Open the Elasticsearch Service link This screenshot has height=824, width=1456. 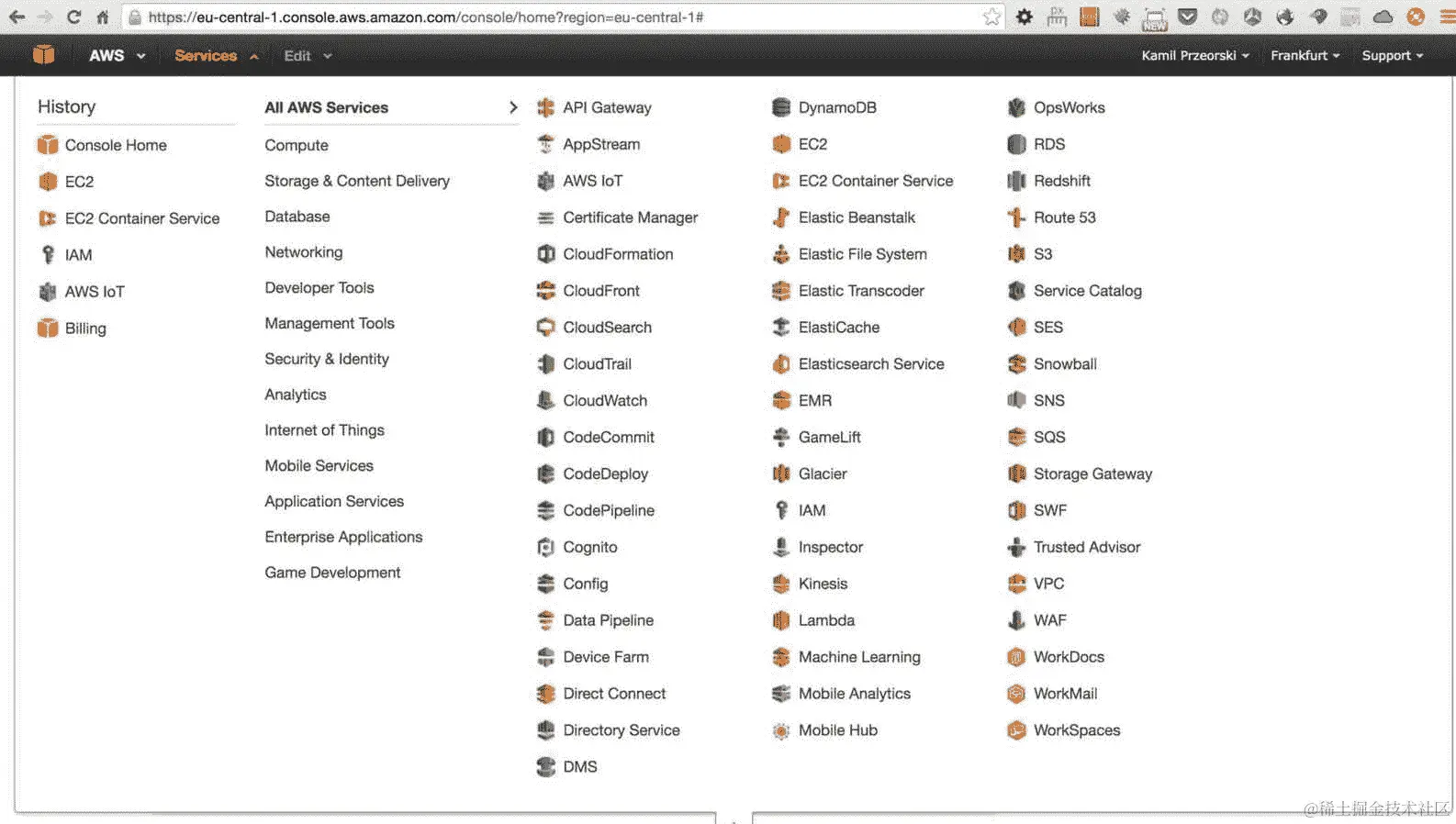point(858,364)
